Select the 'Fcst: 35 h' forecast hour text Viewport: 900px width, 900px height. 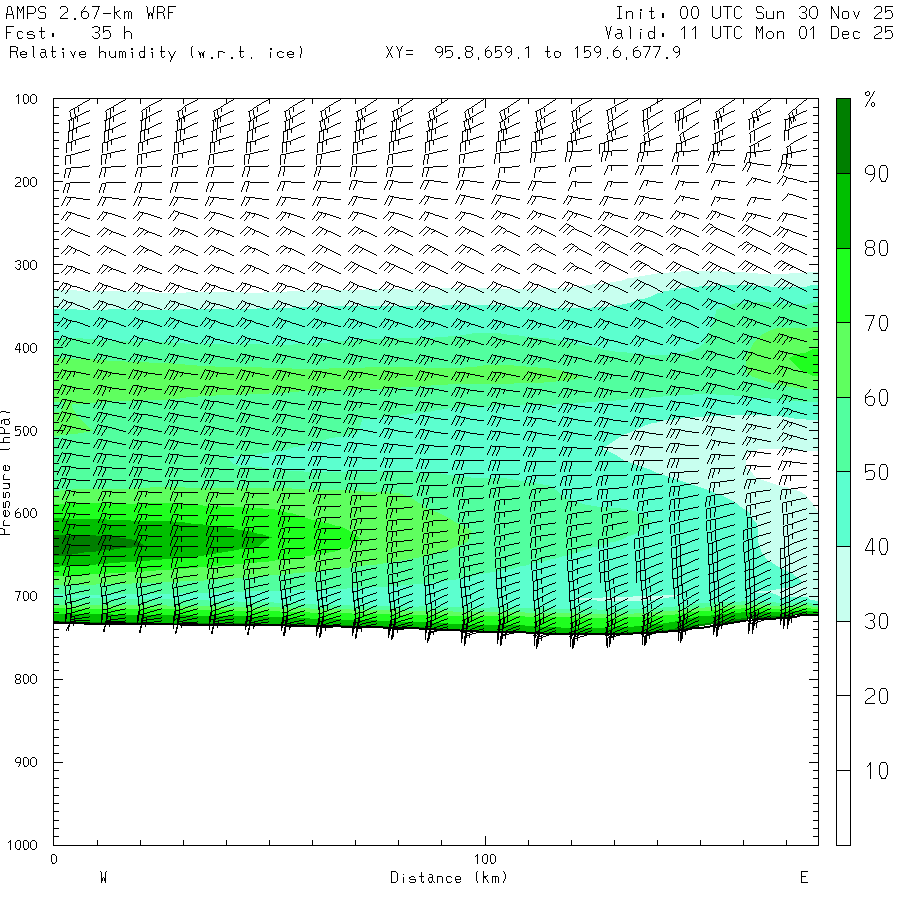pos(69,33)
